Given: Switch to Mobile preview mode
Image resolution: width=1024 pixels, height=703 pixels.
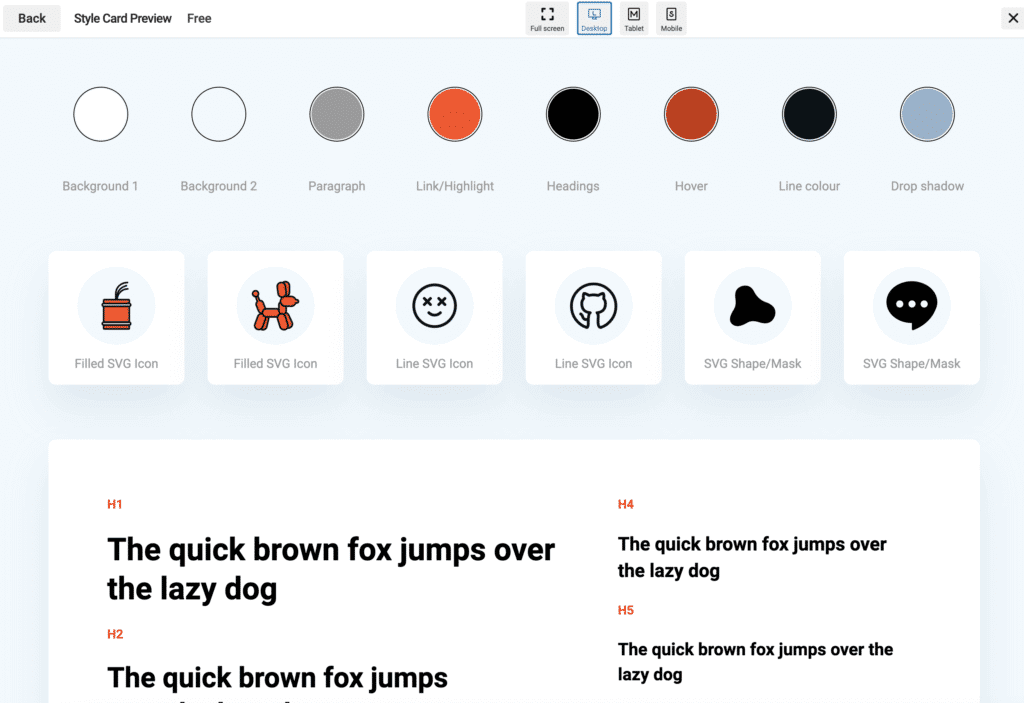Looking at the screenshot, I should (x=671, y=18).
